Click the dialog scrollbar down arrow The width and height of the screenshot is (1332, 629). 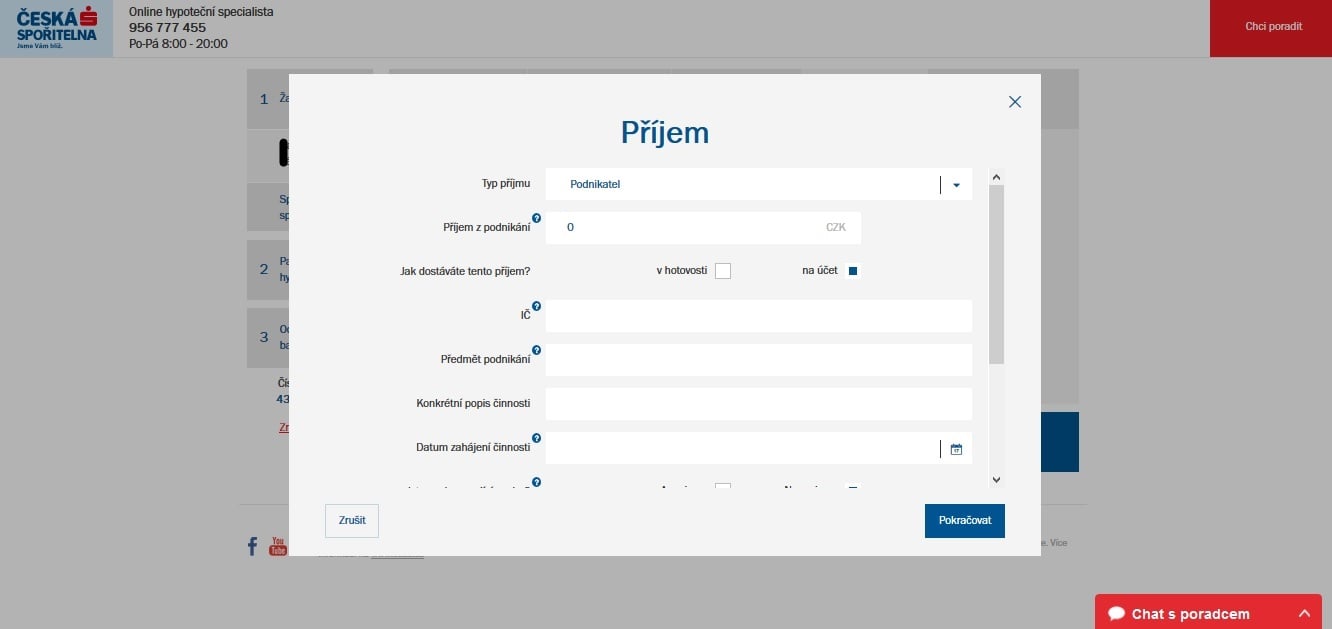click(996, 480)
